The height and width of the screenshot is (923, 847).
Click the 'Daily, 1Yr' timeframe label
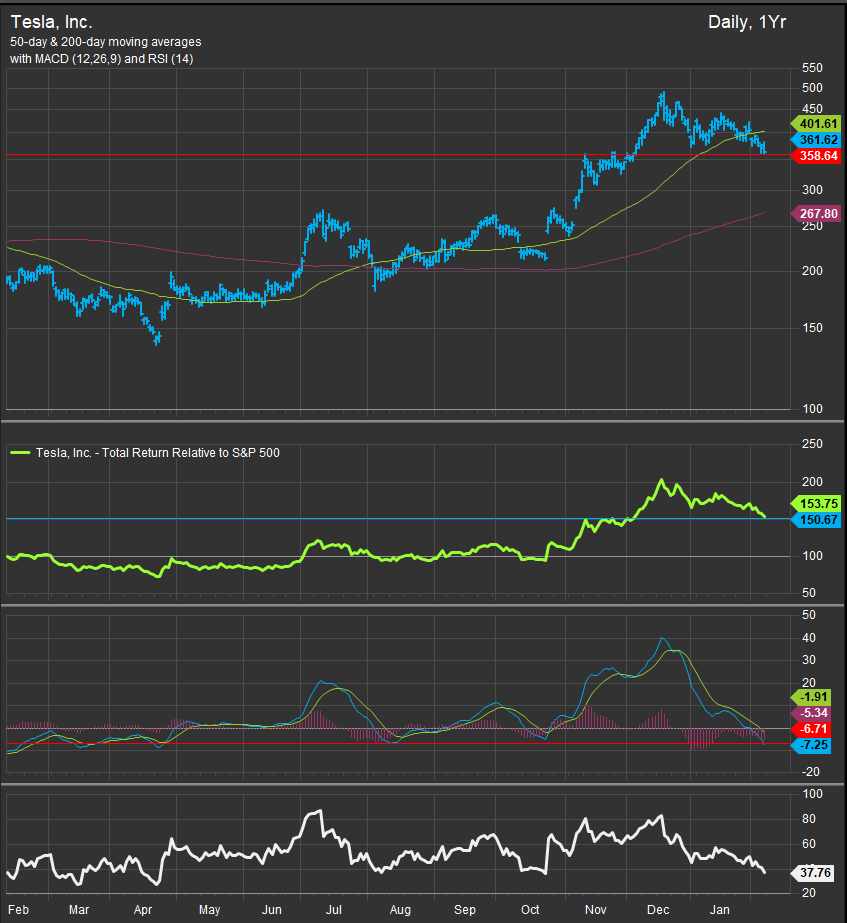coord(746,22)
